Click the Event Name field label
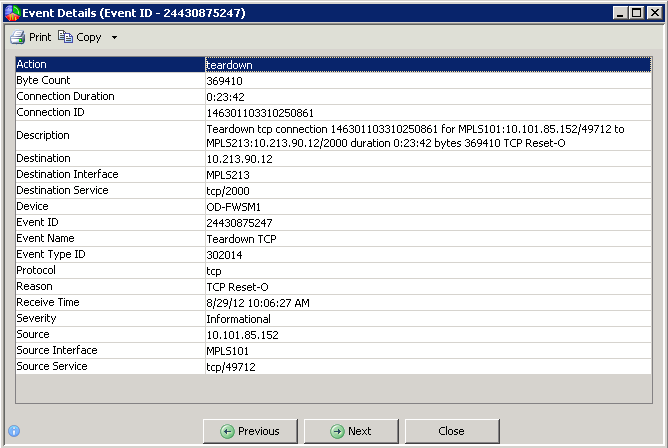This screenshot has height=448, width=668. point(46,238)
